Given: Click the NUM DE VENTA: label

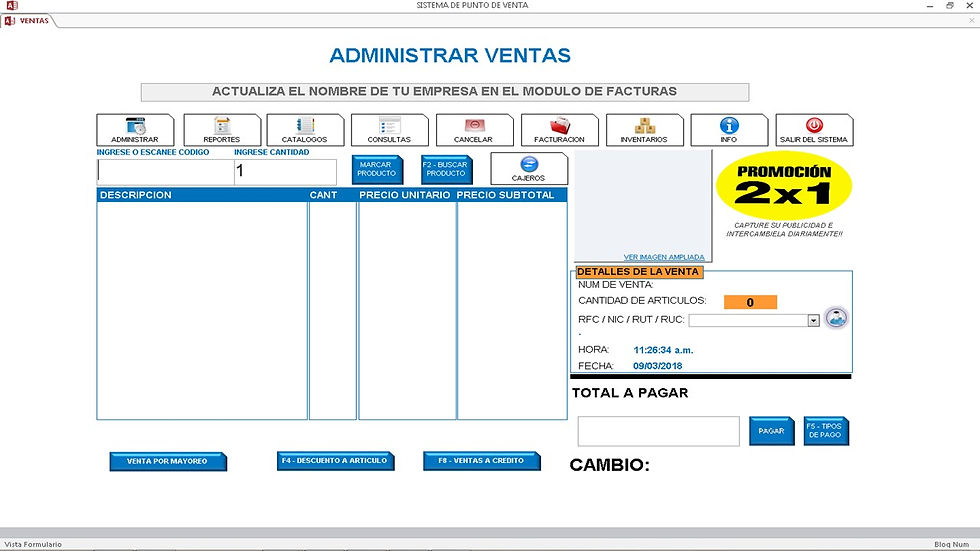Looking at the screenshot, I should point(616,285).
